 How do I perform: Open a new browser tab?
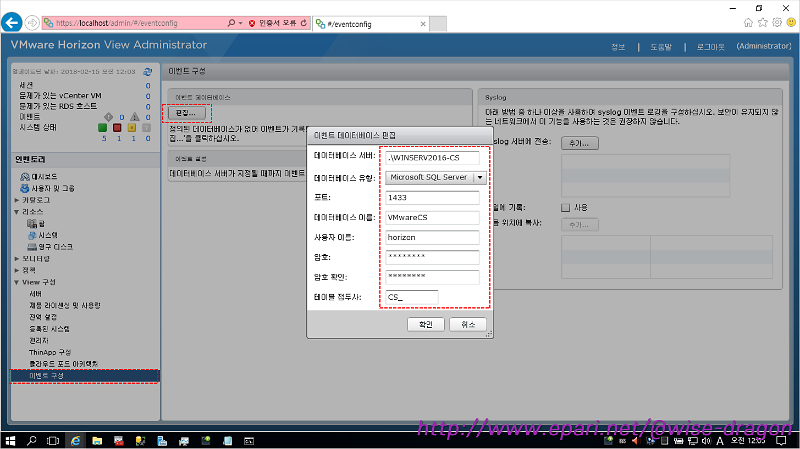(x=438, y=24)
